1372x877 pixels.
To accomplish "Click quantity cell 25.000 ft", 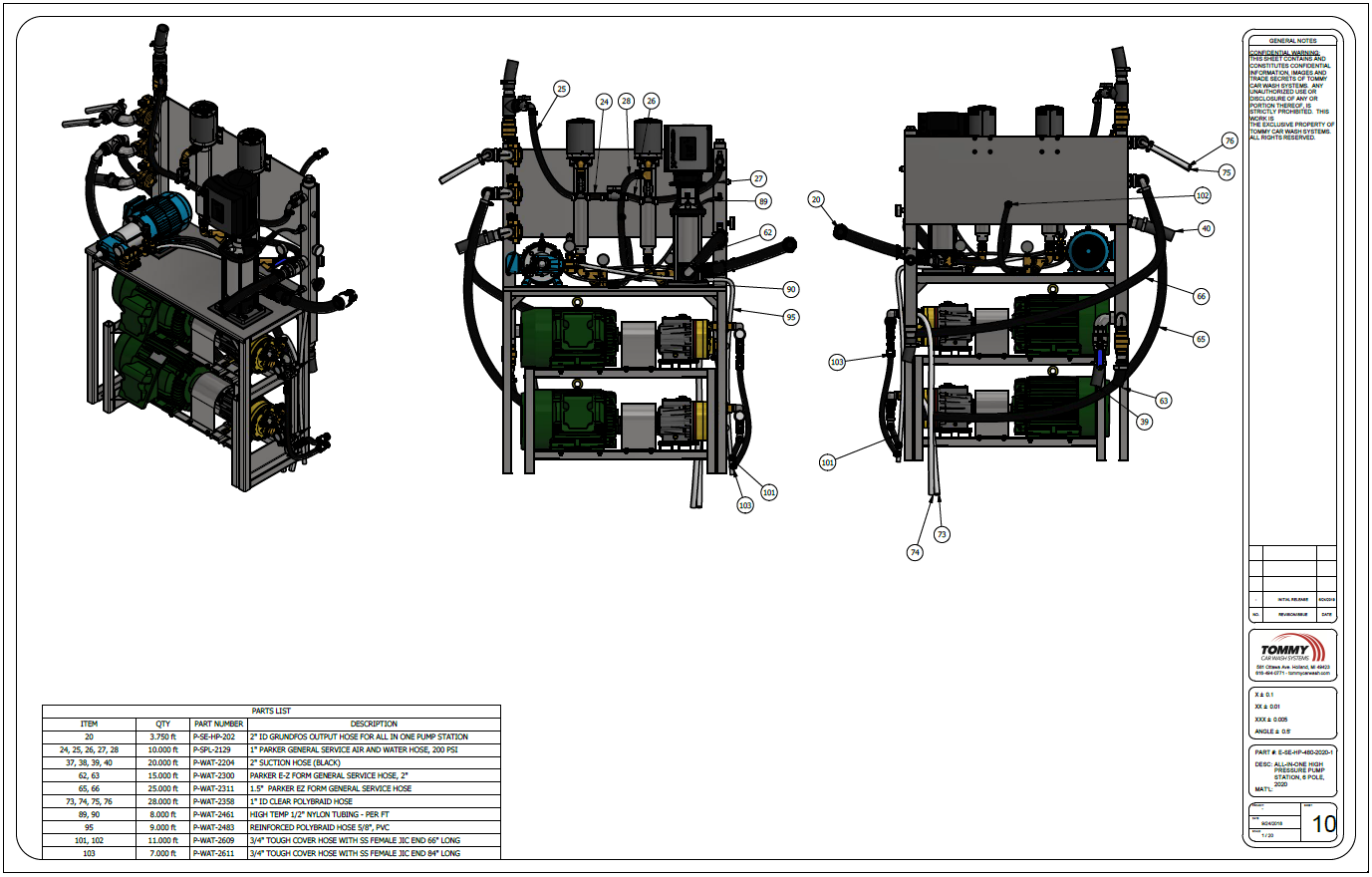I will pos(163,788).
